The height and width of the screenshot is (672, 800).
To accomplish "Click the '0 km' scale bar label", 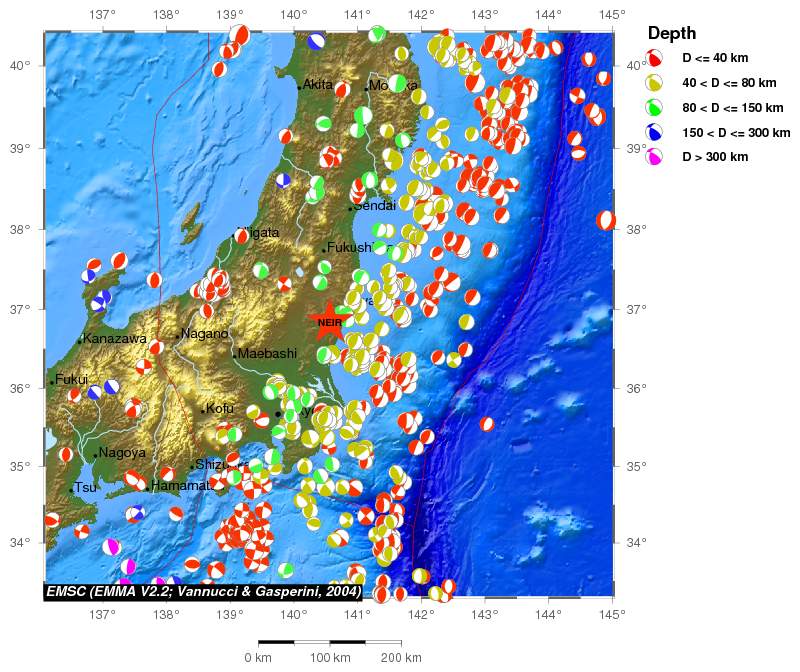I will click(x=258, y=658).
